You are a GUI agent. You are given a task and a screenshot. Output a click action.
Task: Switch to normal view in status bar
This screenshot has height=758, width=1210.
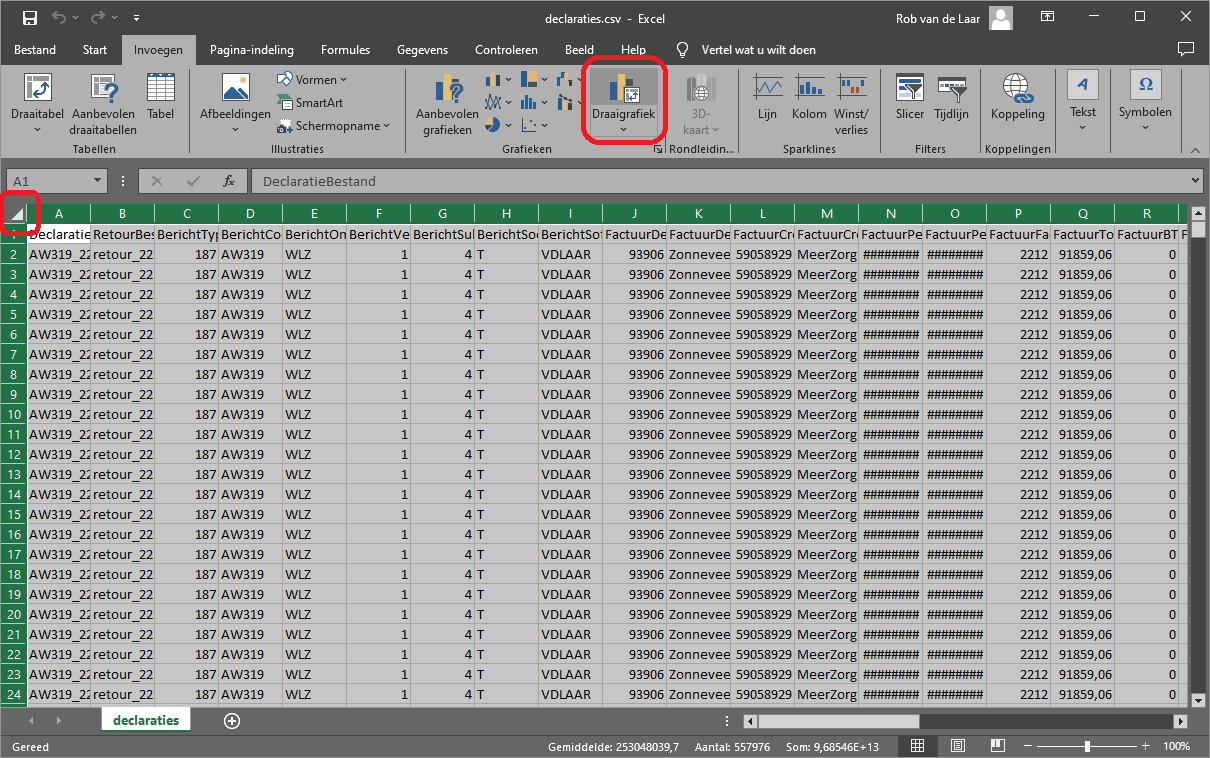(x=917, y=746)
